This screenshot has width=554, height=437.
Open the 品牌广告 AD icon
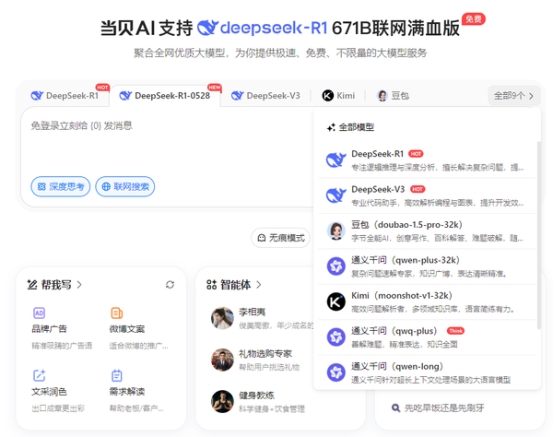point(39,313)
